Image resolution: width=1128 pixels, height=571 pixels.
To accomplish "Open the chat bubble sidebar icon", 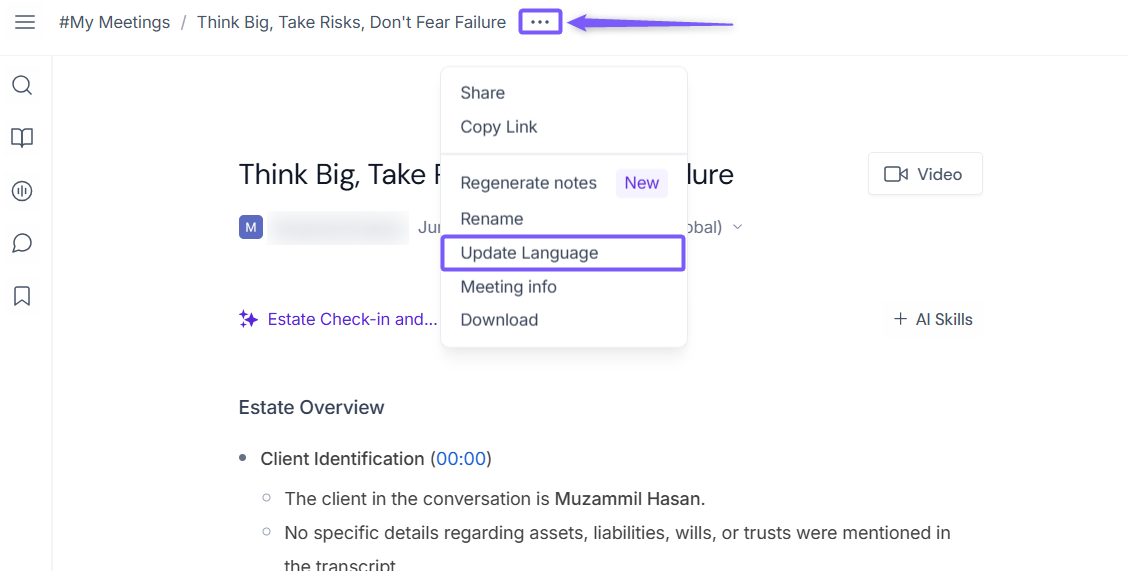I will [22, 243].
